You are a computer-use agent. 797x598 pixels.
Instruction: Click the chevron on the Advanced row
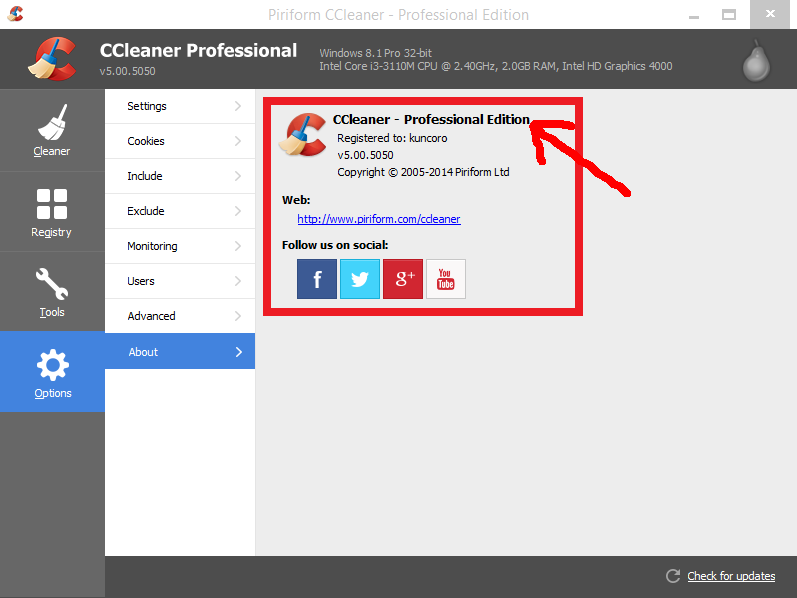point(238,316)
